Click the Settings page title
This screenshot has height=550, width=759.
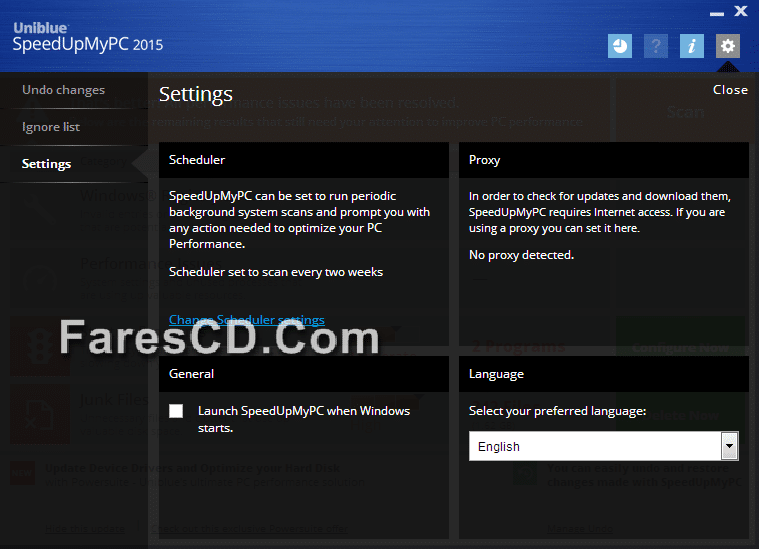click(196, 94)
